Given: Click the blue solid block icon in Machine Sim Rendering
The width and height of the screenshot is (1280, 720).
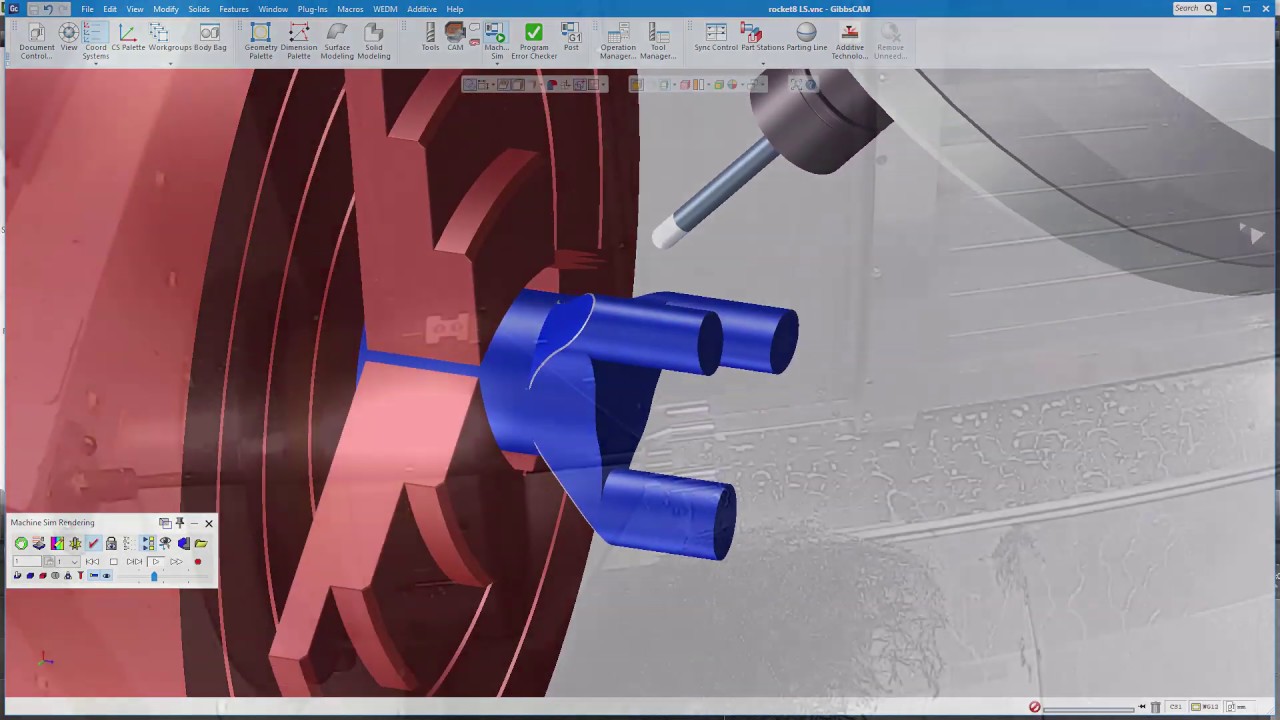Looking at the screenshot, I should (183, 543).
